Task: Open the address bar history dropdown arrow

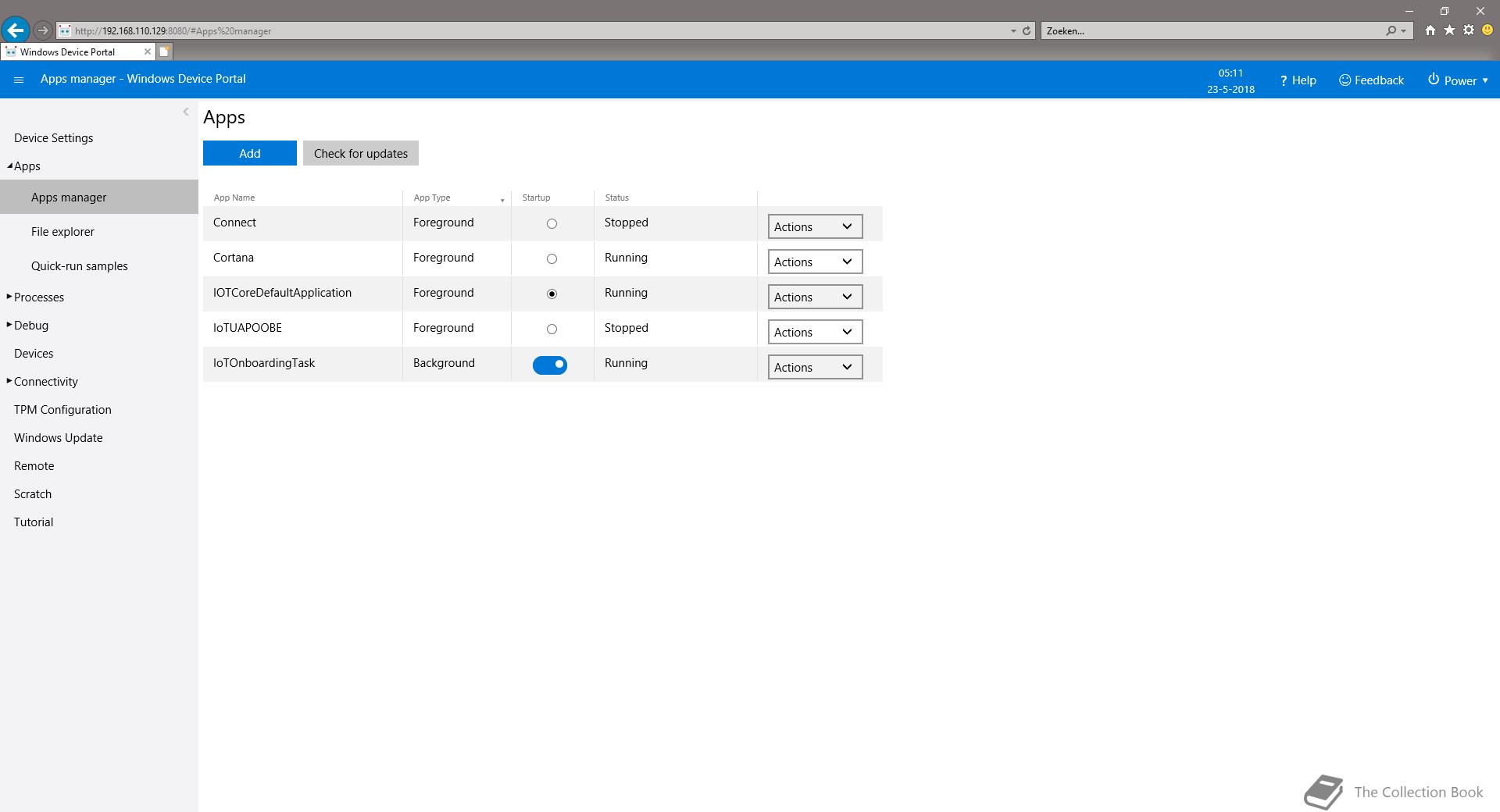Action: pos(1013,31)
